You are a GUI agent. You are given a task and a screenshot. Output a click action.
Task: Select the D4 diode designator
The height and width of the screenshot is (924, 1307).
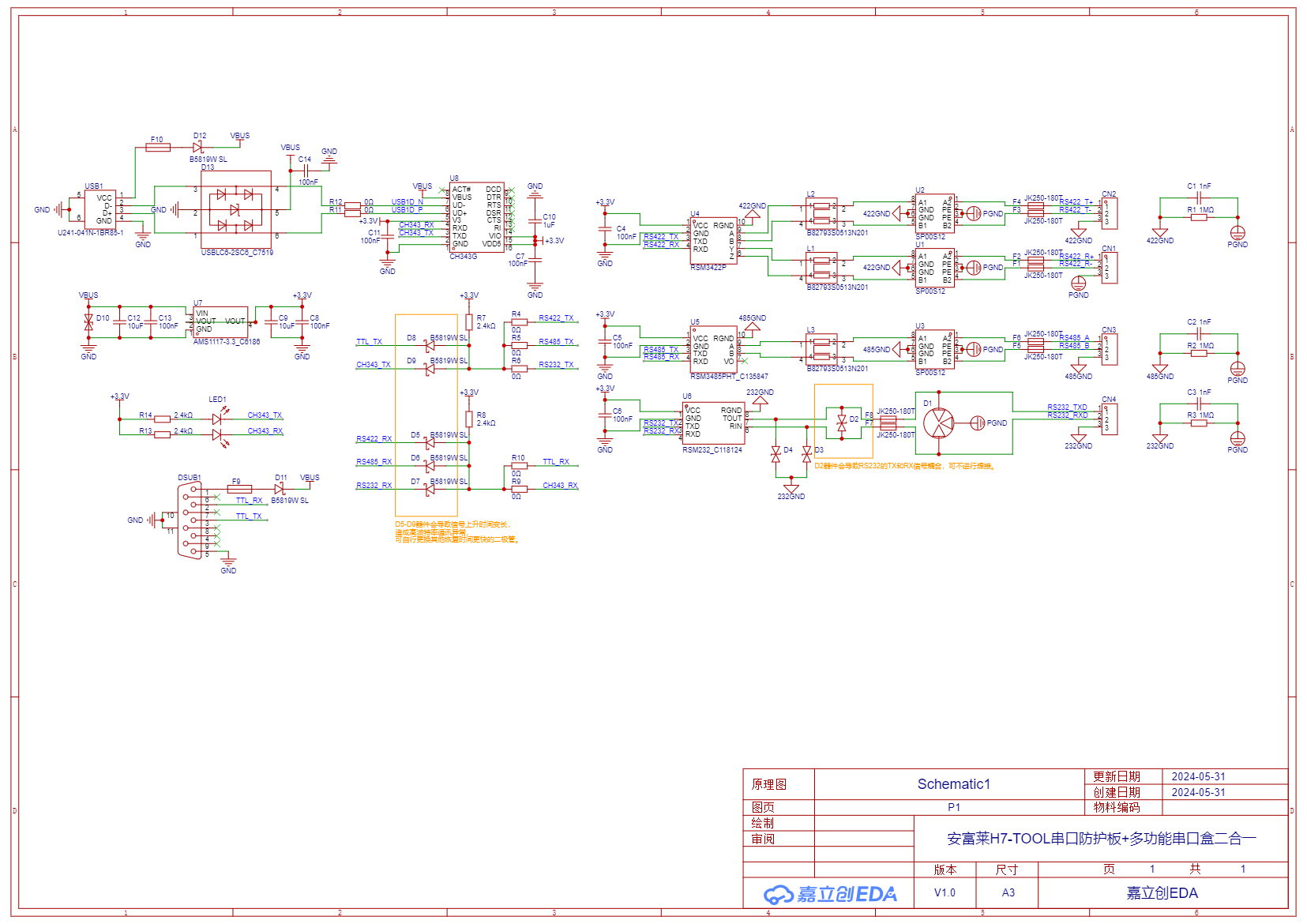[x=788, y=450]
